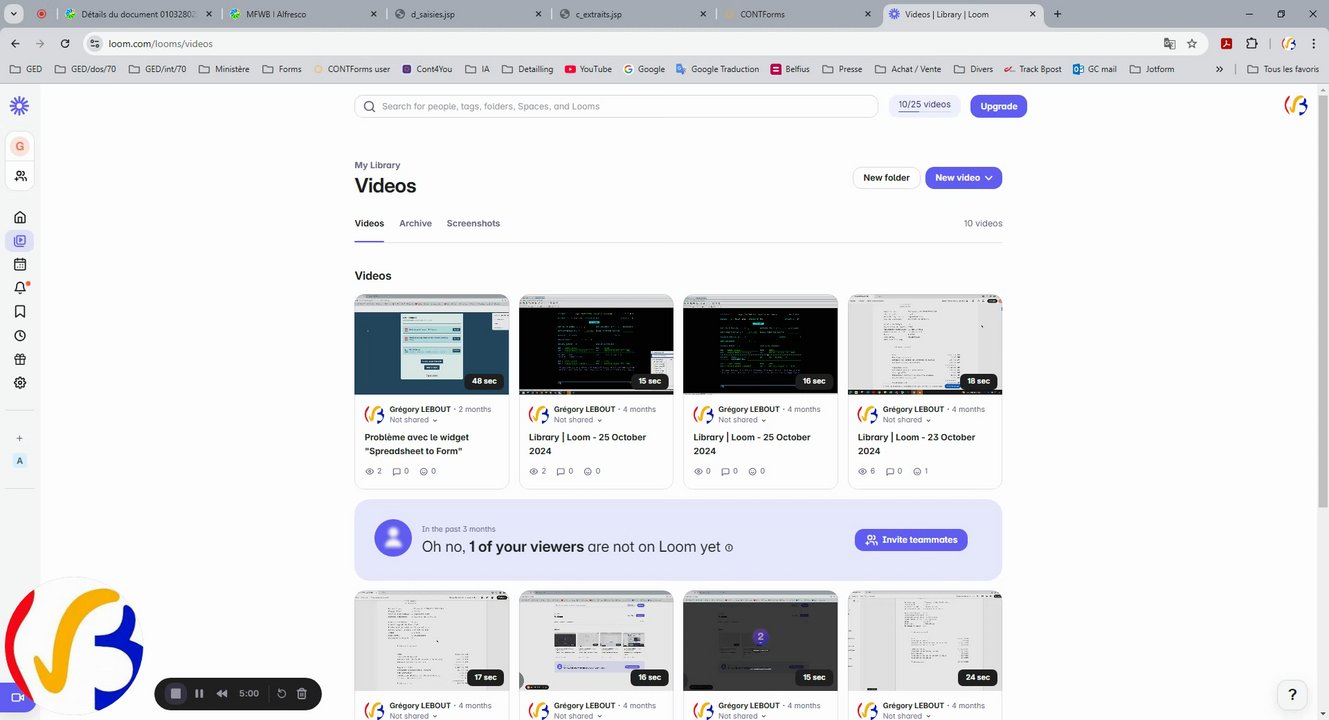Reload the page in Chrome
1329x720 pixels.
[65, 44]
